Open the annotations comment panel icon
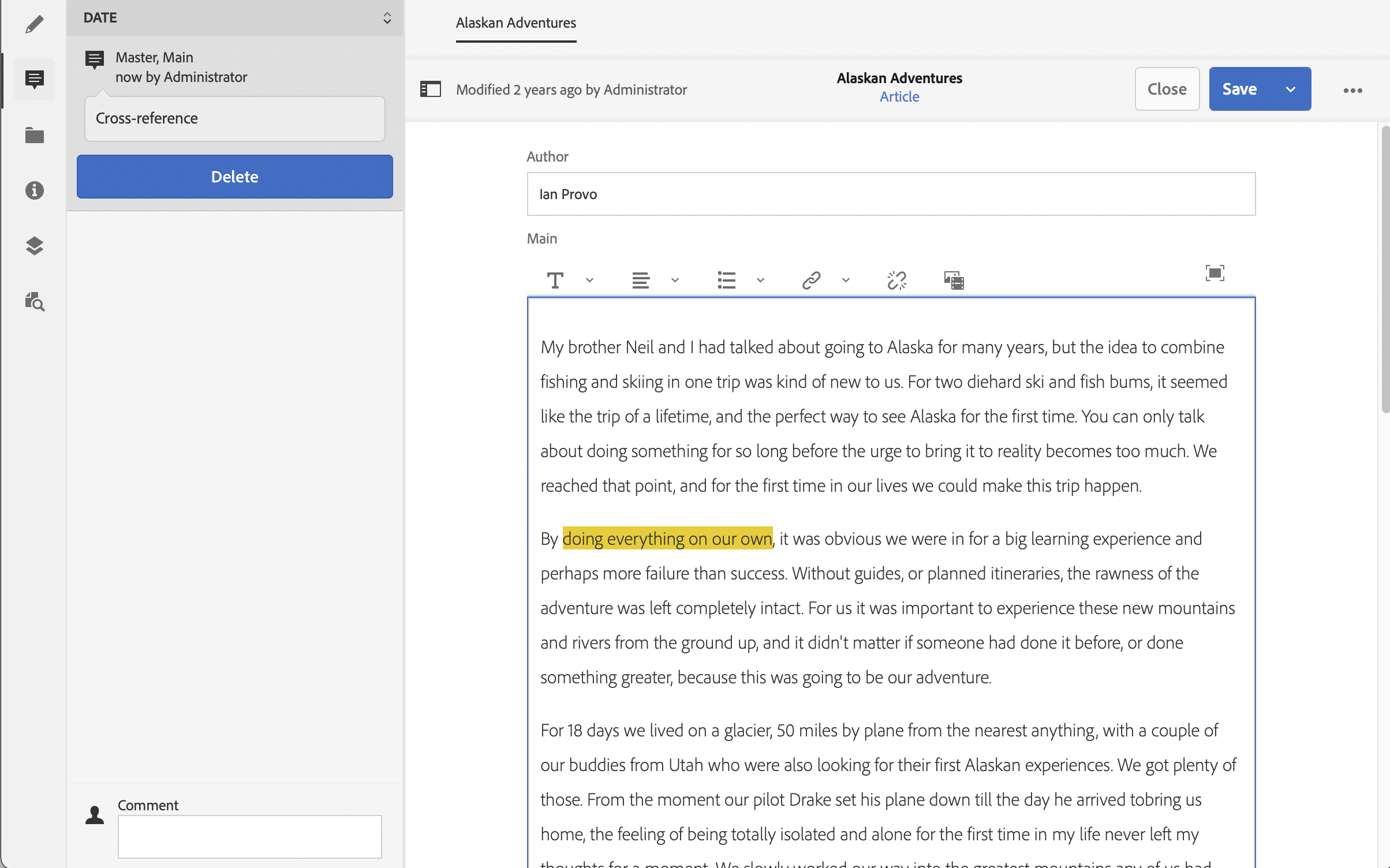Viewport: 1390px width, 868px height. 34,79
